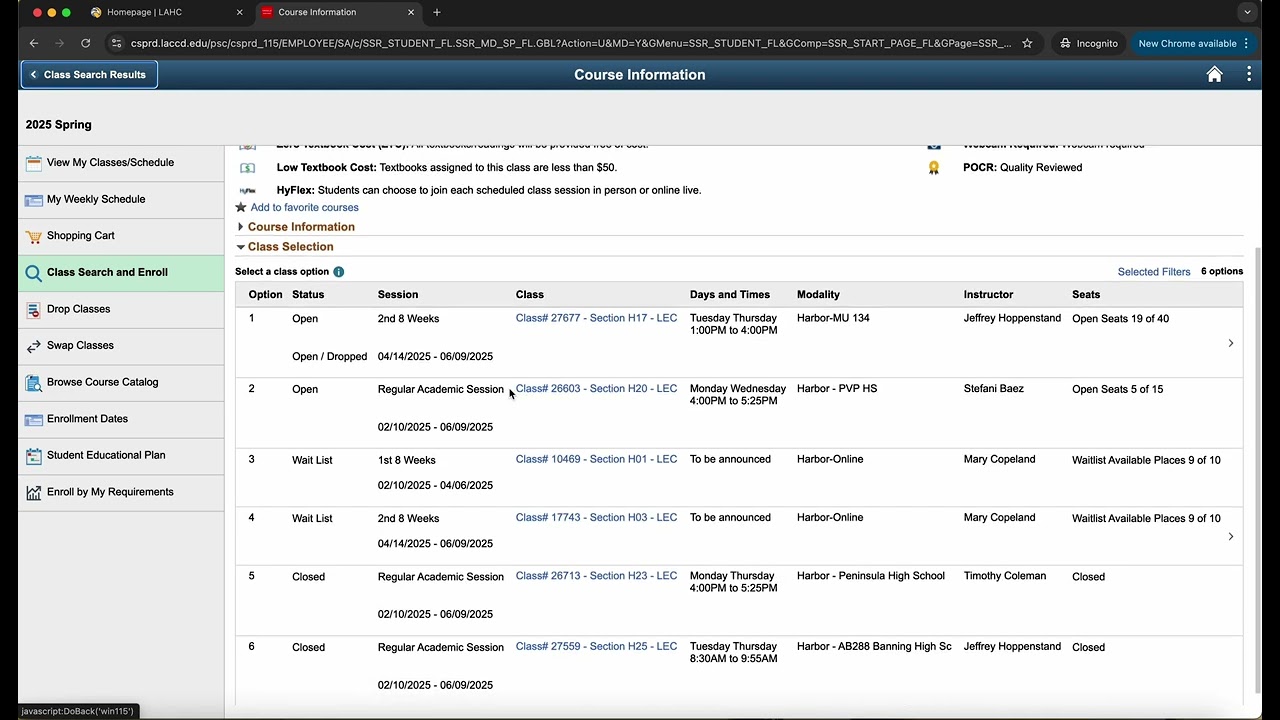The height and width of the screenshot is (720, 1280).
Task: Click the Home icon in header
Action: click(1214, 74)
